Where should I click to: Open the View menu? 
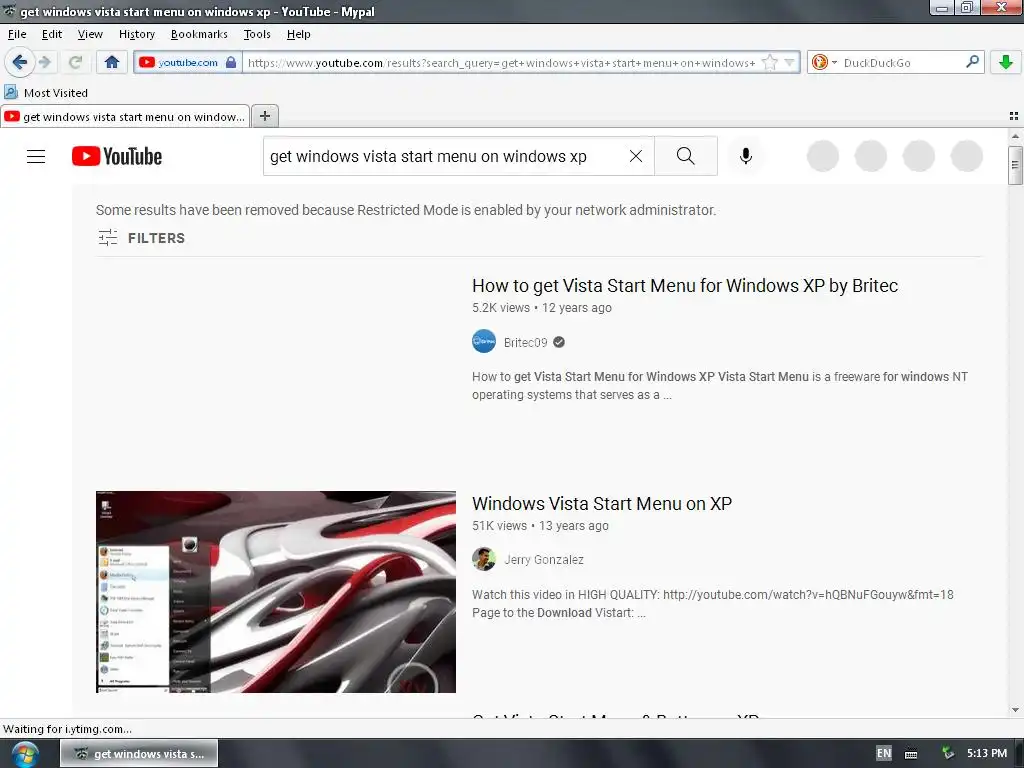pos(90,34)
